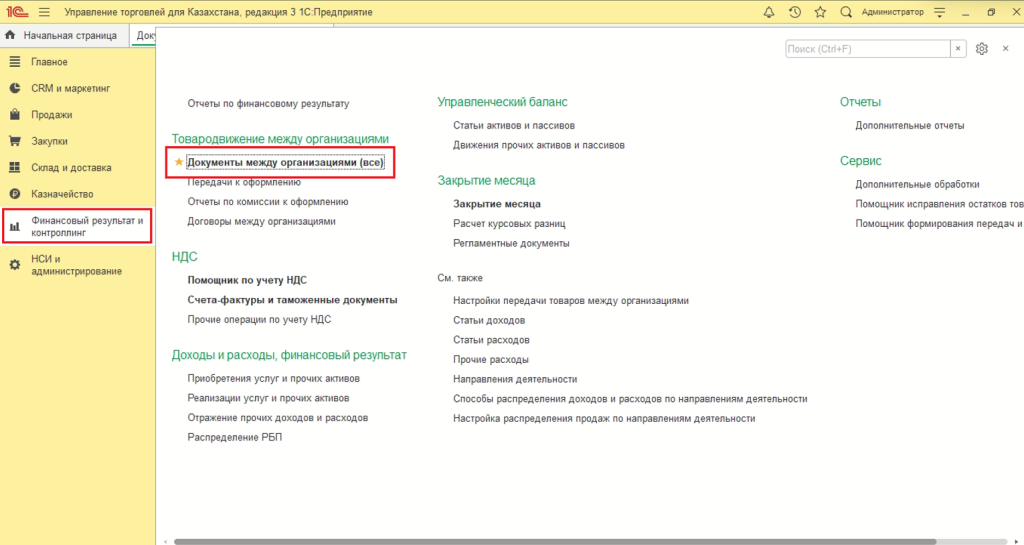Click the Поиск (Ctrl+F) search field
This screenshot has width=1024, height=545.
click(868, 49)
